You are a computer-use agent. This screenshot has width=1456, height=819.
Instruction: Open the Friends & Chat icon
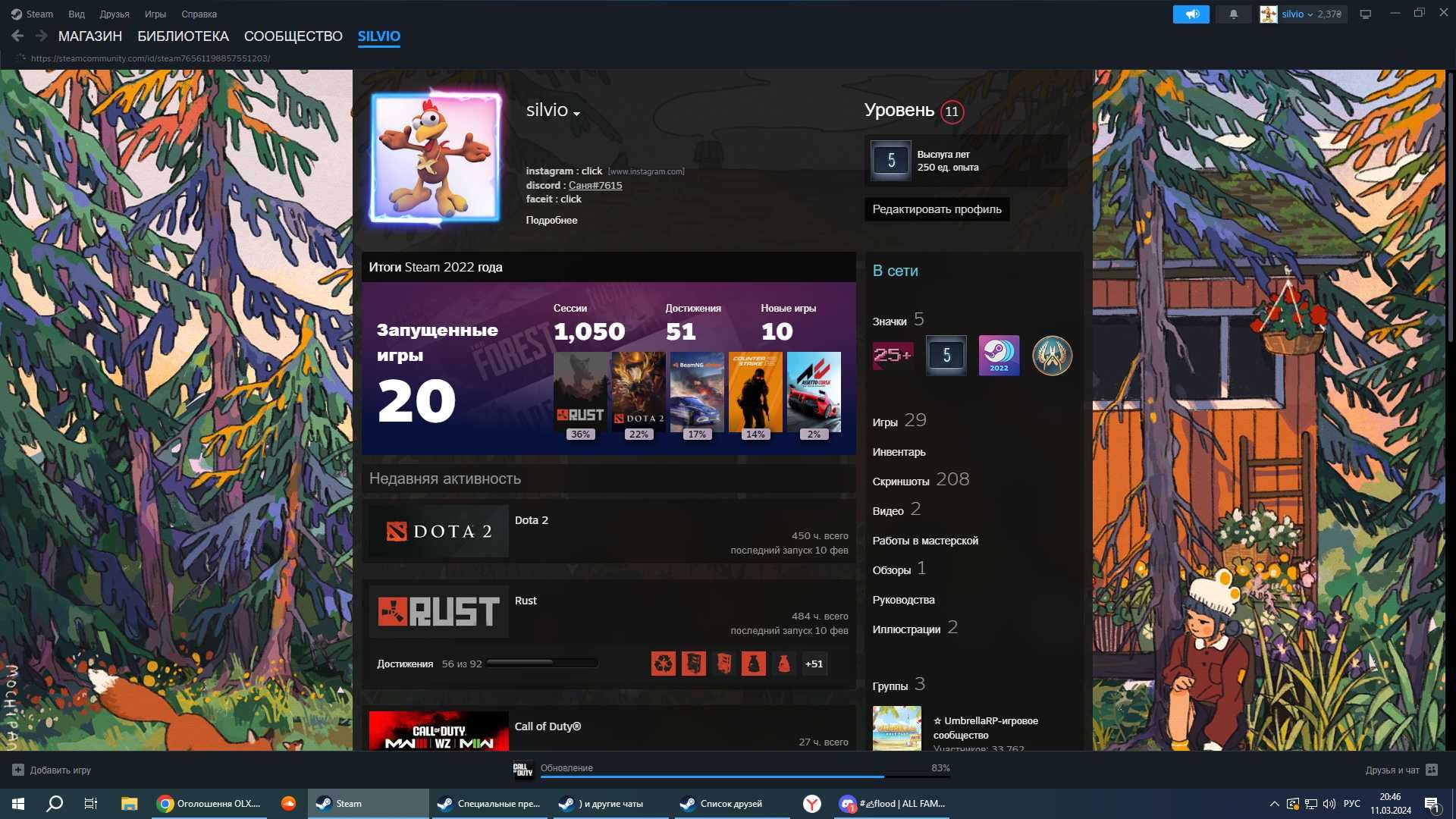pyautogui.click(x=1432, y=770)
